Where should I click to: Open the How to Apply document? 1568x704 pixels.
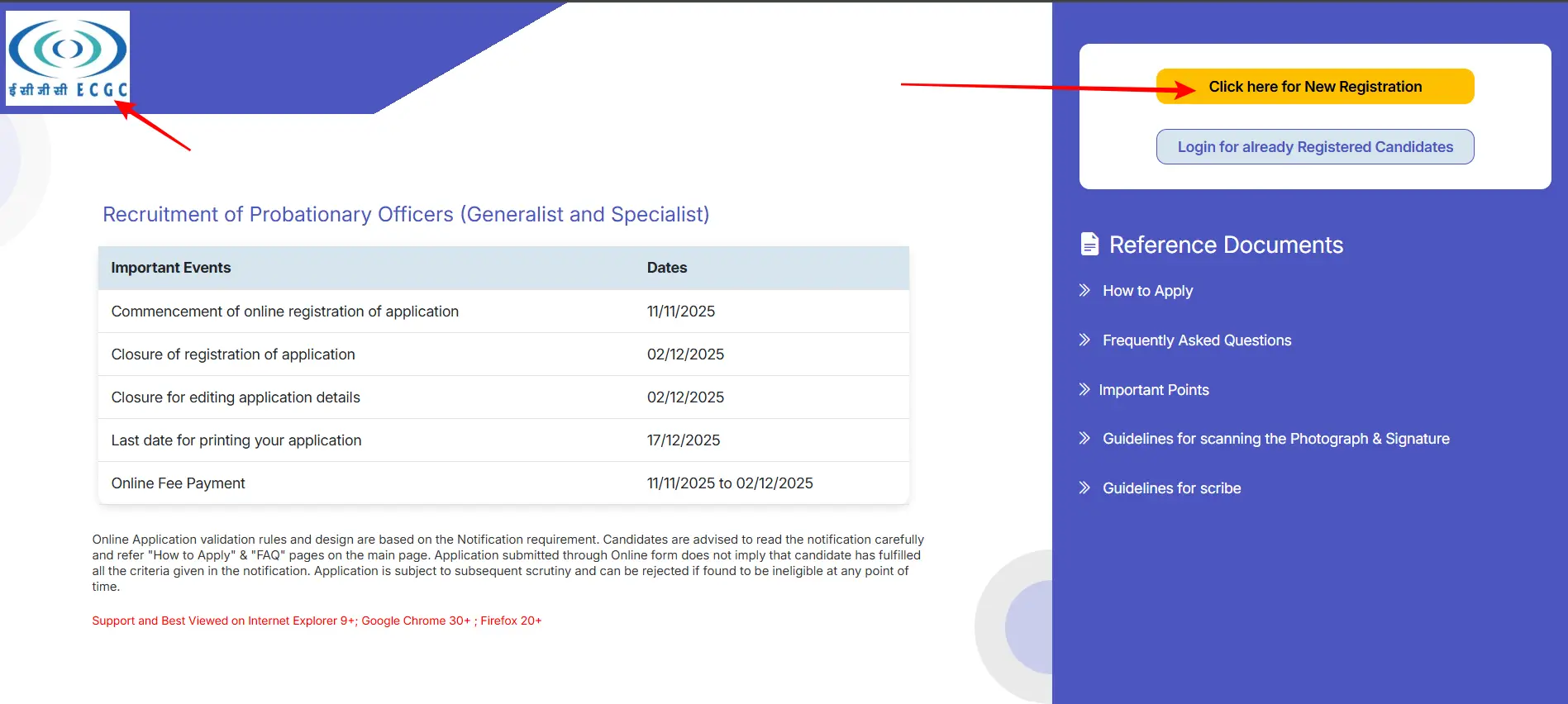pyautogui.click(x=1147, y=291)
